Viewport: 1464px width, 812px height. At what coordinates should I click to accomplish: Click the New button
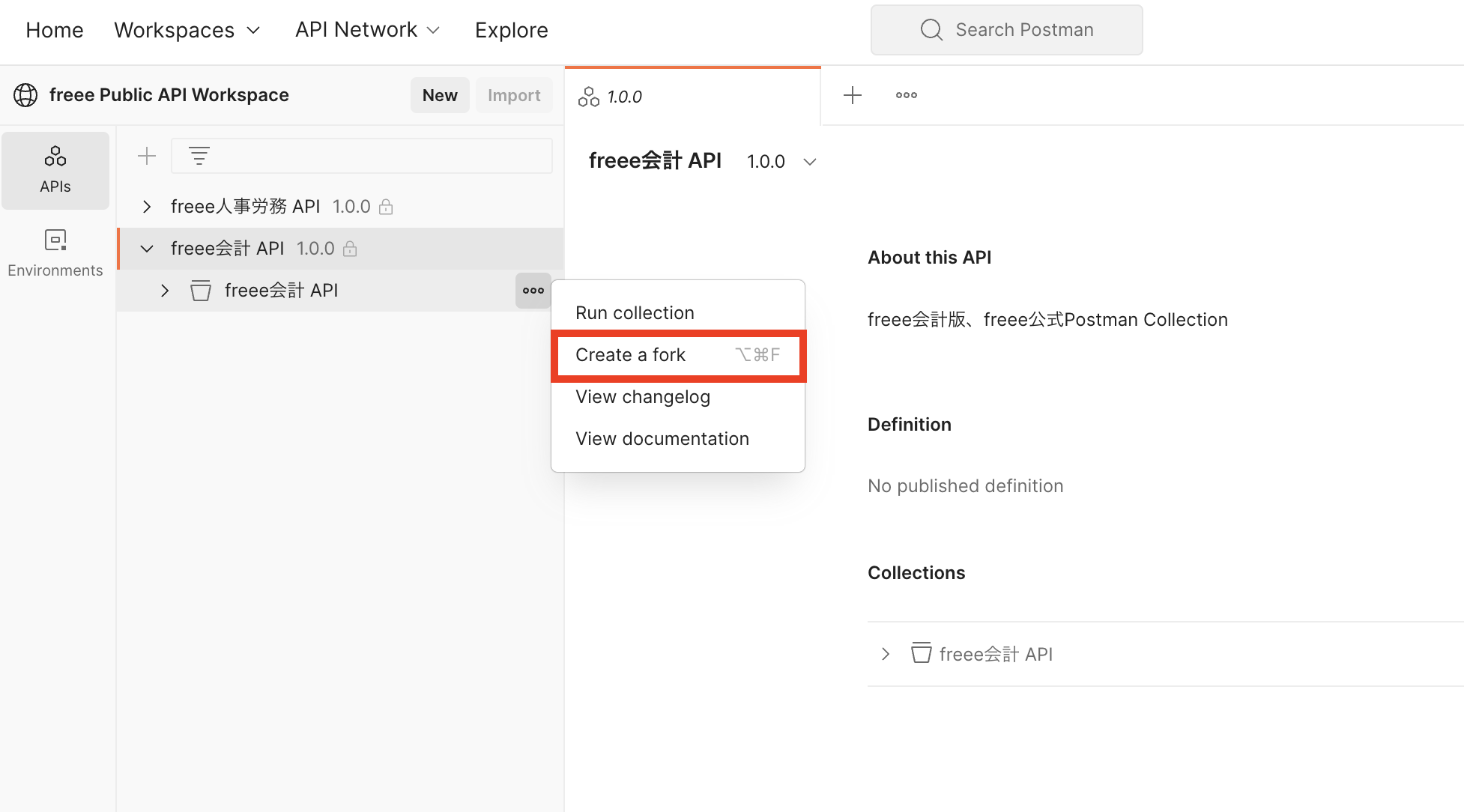[x=440, y=95]
